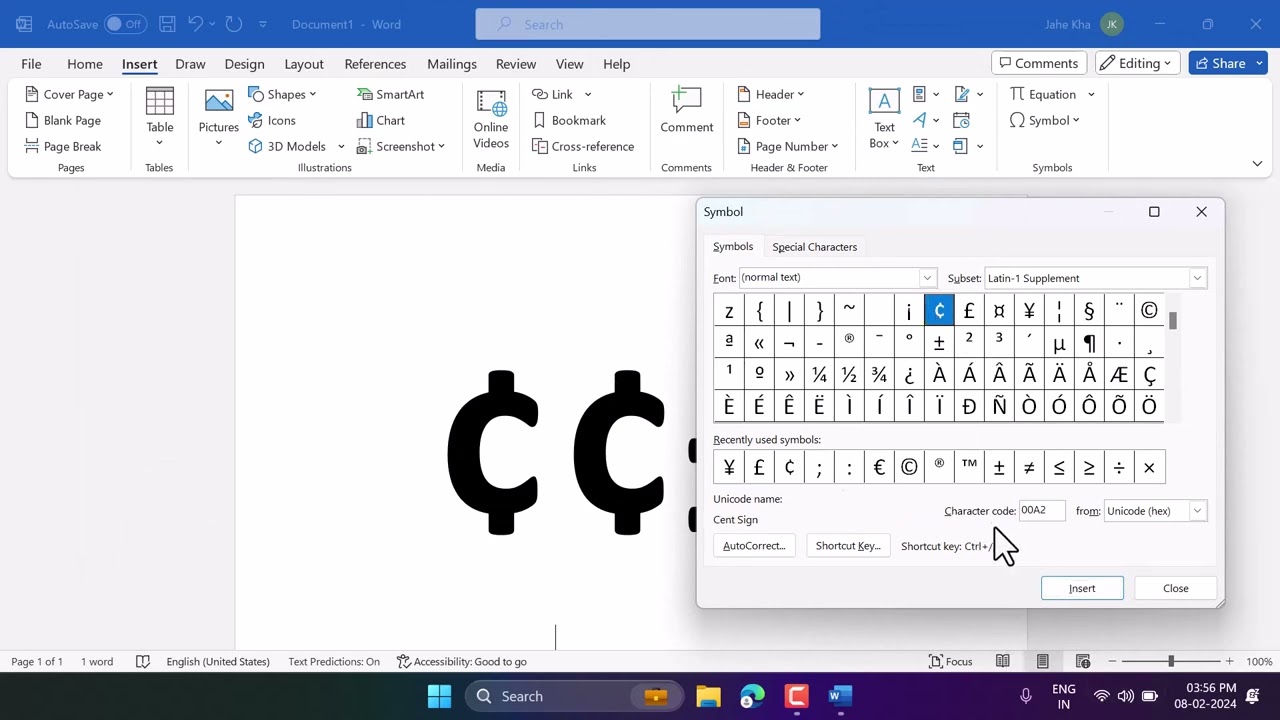
Task: Open the Home ribbon tab
Action: point(85,64)
